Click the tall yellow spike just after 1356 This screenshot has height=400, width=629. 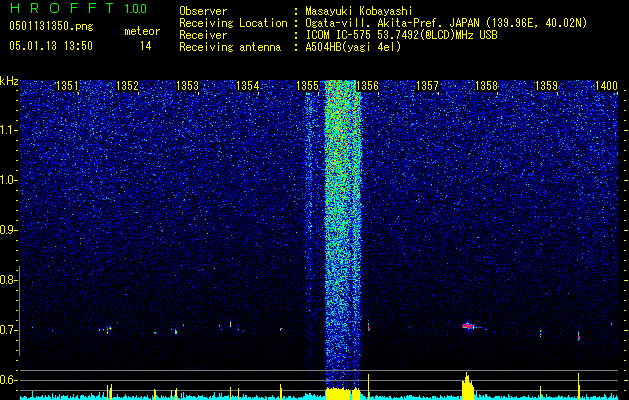tap(369, 387)
